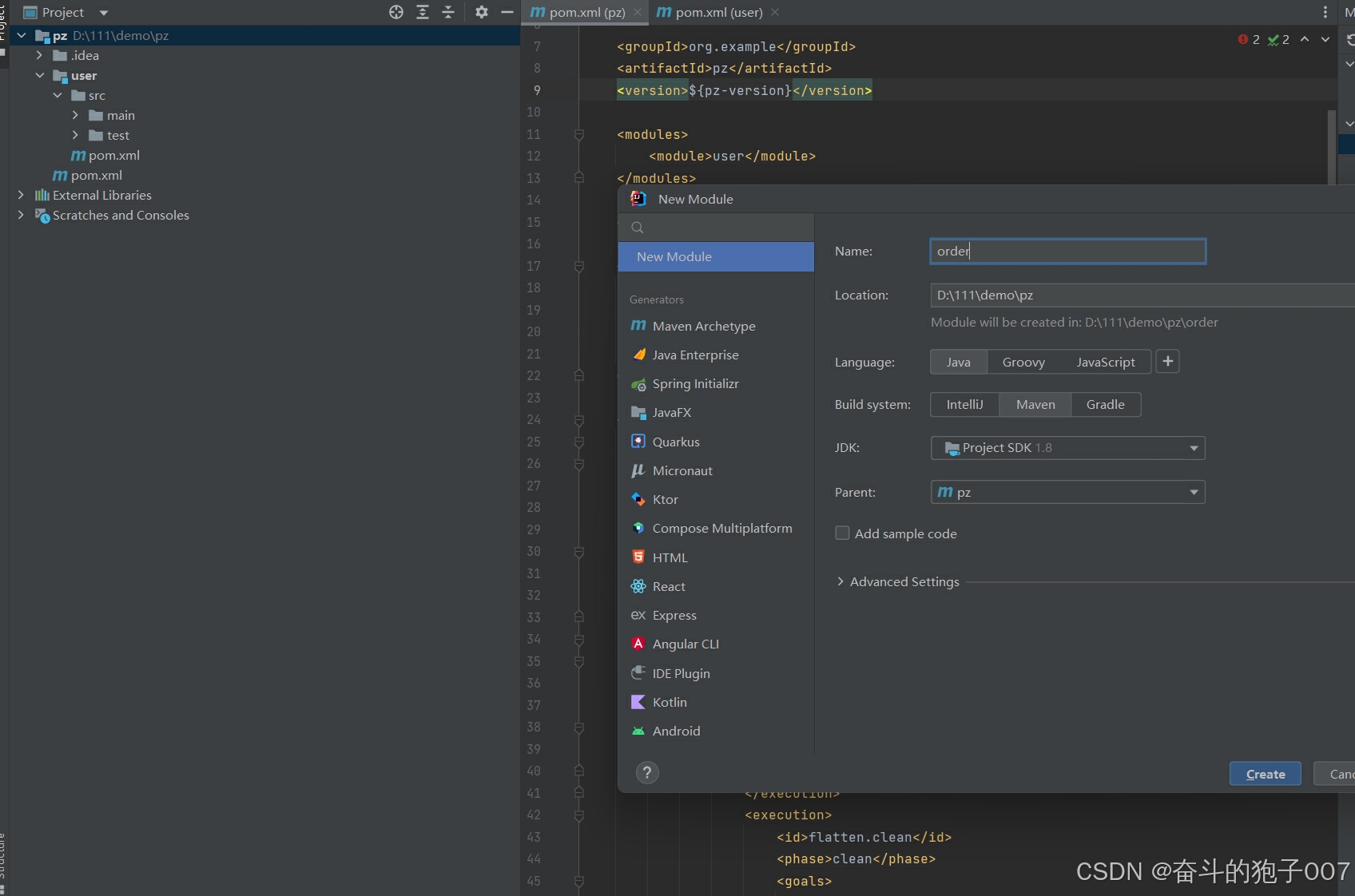Click the locate/select opened file target icon
Viewport: 1355px width, 896px height.
click(x=396, y=12)
